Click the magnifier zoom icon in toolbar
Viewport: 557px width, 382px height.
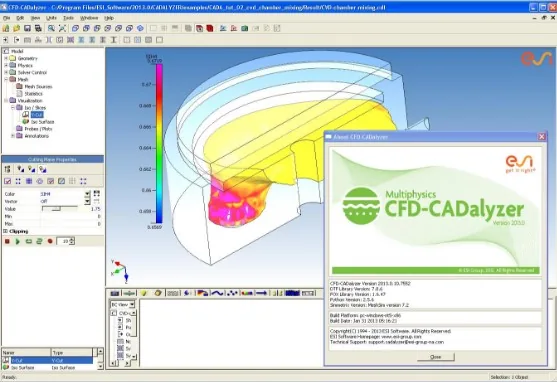(52, 28)
